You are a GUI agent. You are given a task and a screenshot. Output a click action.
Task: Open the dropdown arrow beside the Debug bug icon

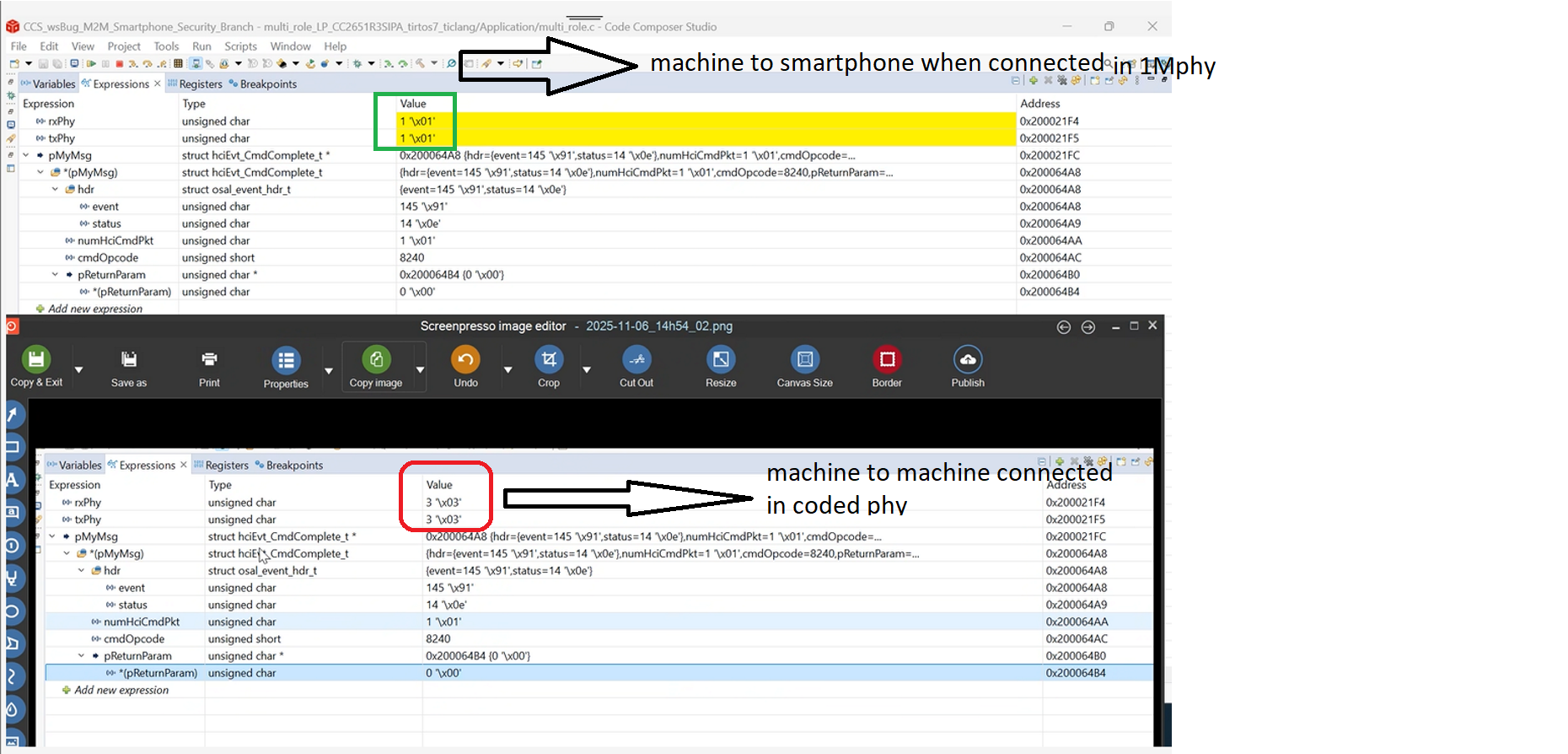pos(371,63)
